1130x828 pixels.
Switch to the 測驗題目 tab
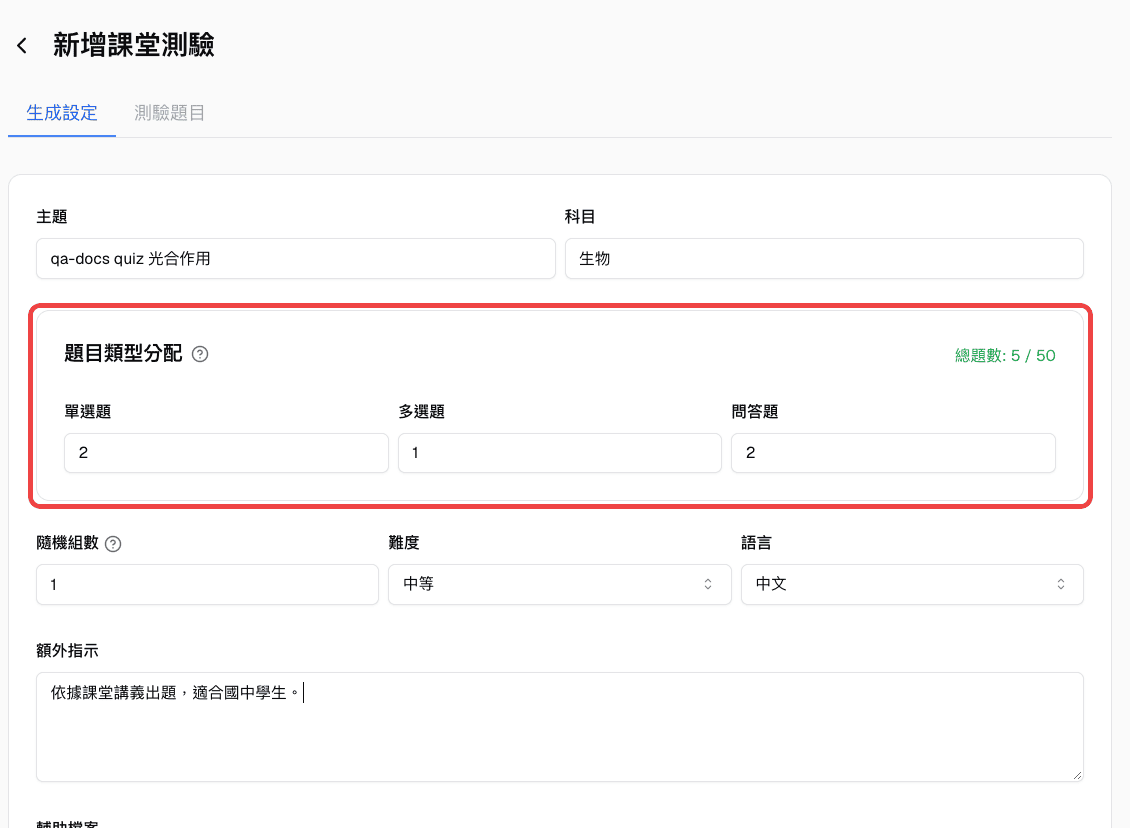click(169, 112)
